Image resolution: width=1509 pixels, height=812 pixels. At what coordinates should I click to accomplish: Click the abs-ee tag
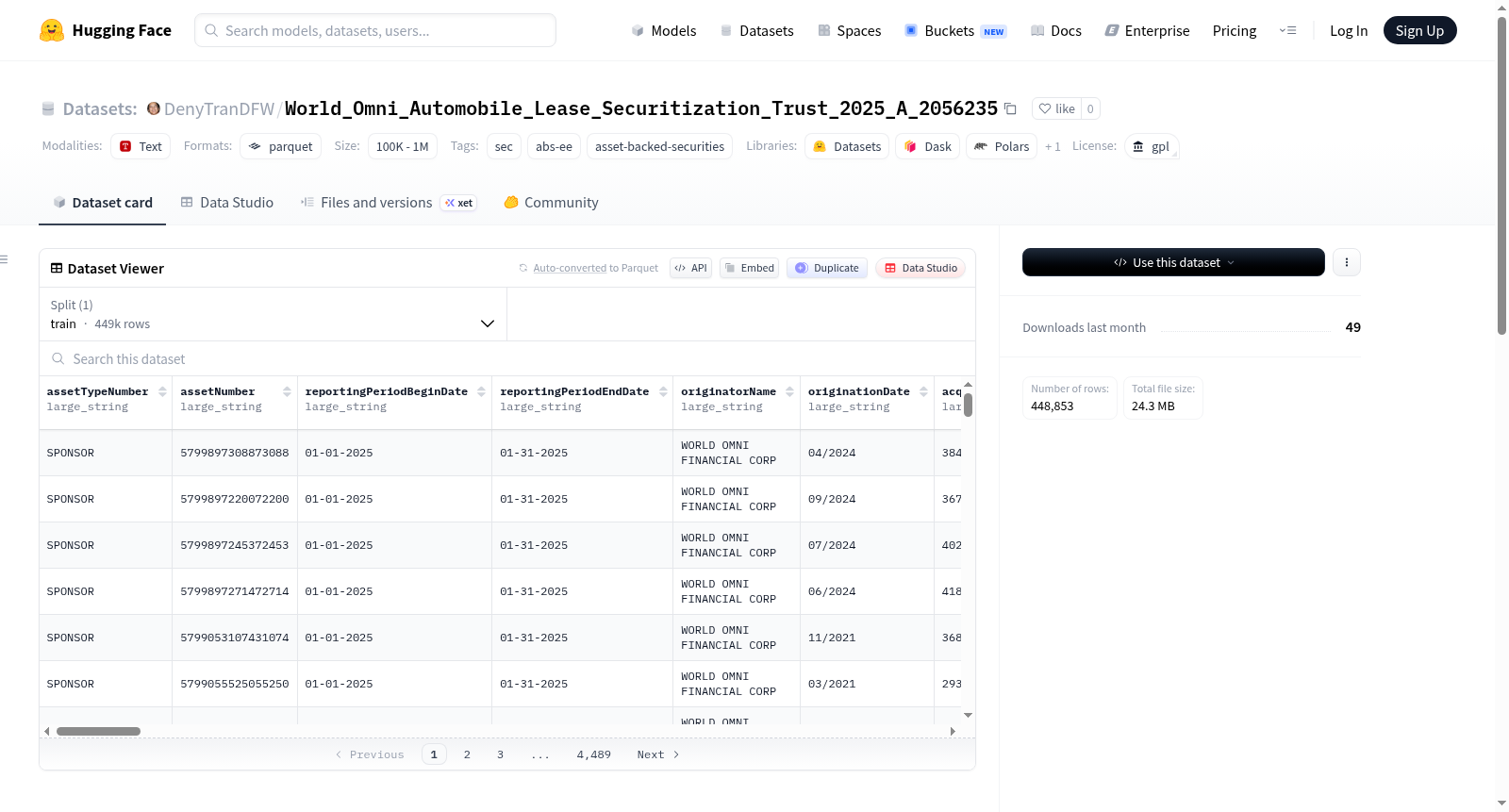(x=554, y=146)
